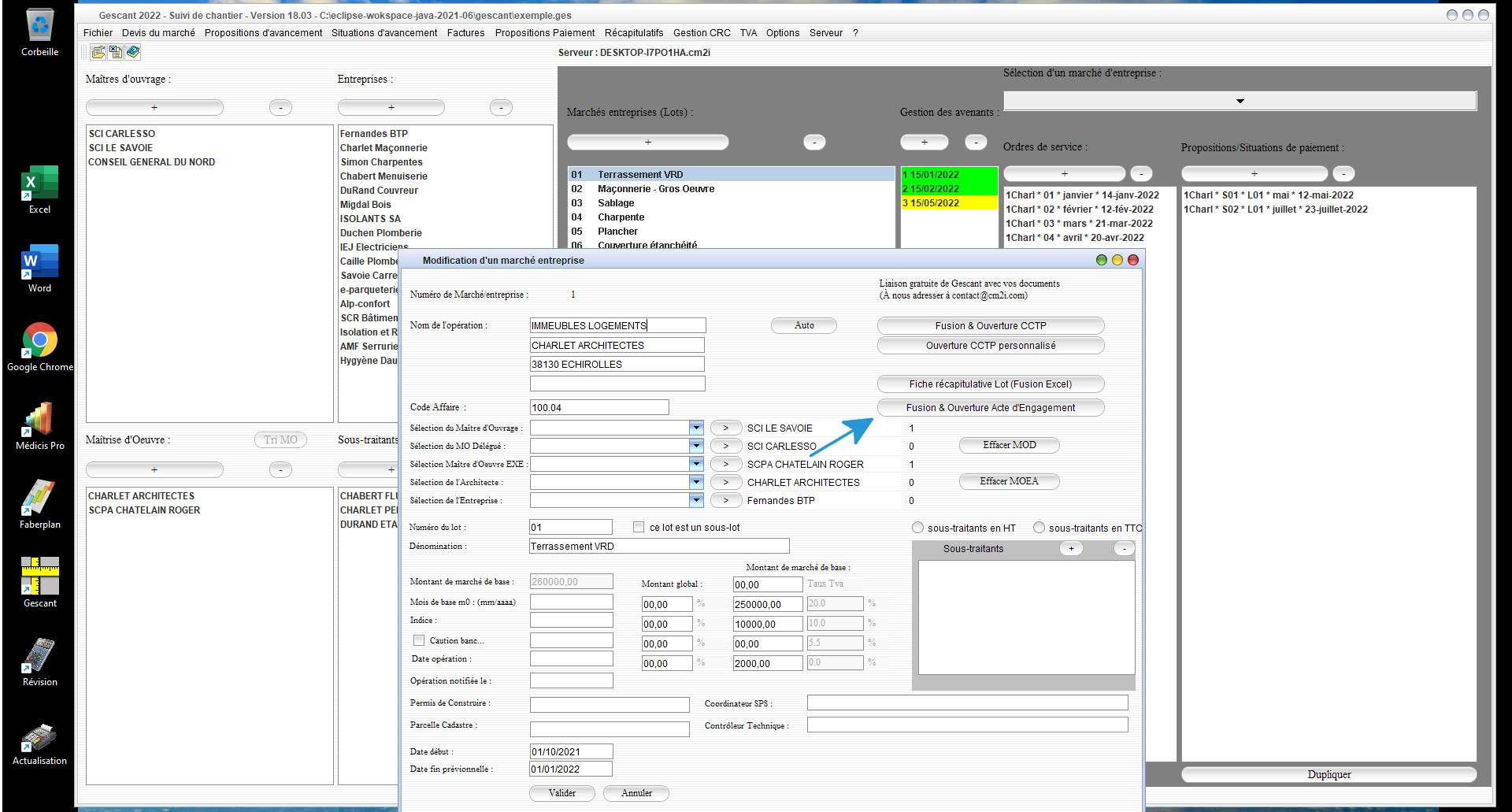This screenshot has width=1512, height=812.
Task: Add an avenant with the Gestion des avenants plus
Action: click(x=925, y=142)
